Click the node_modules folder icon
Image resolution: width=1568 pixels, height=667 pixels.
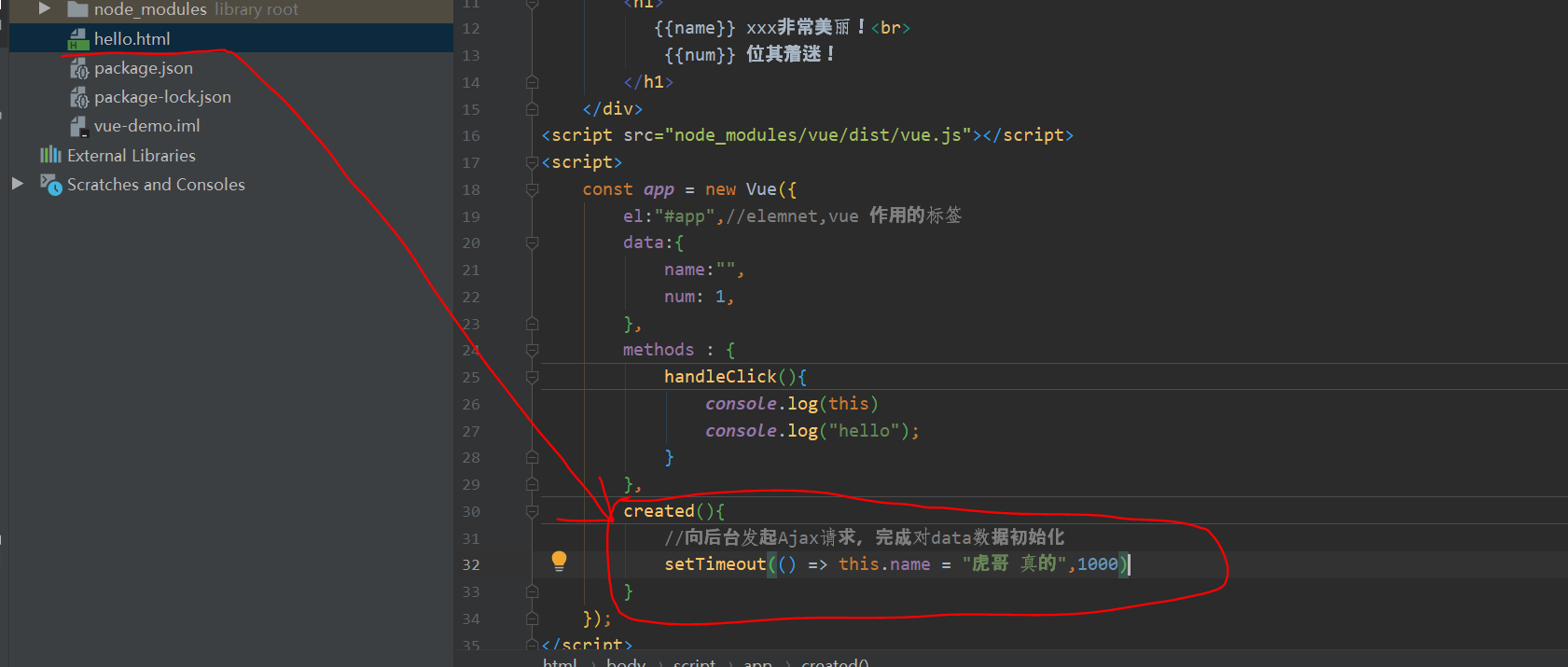coord(77,9)
